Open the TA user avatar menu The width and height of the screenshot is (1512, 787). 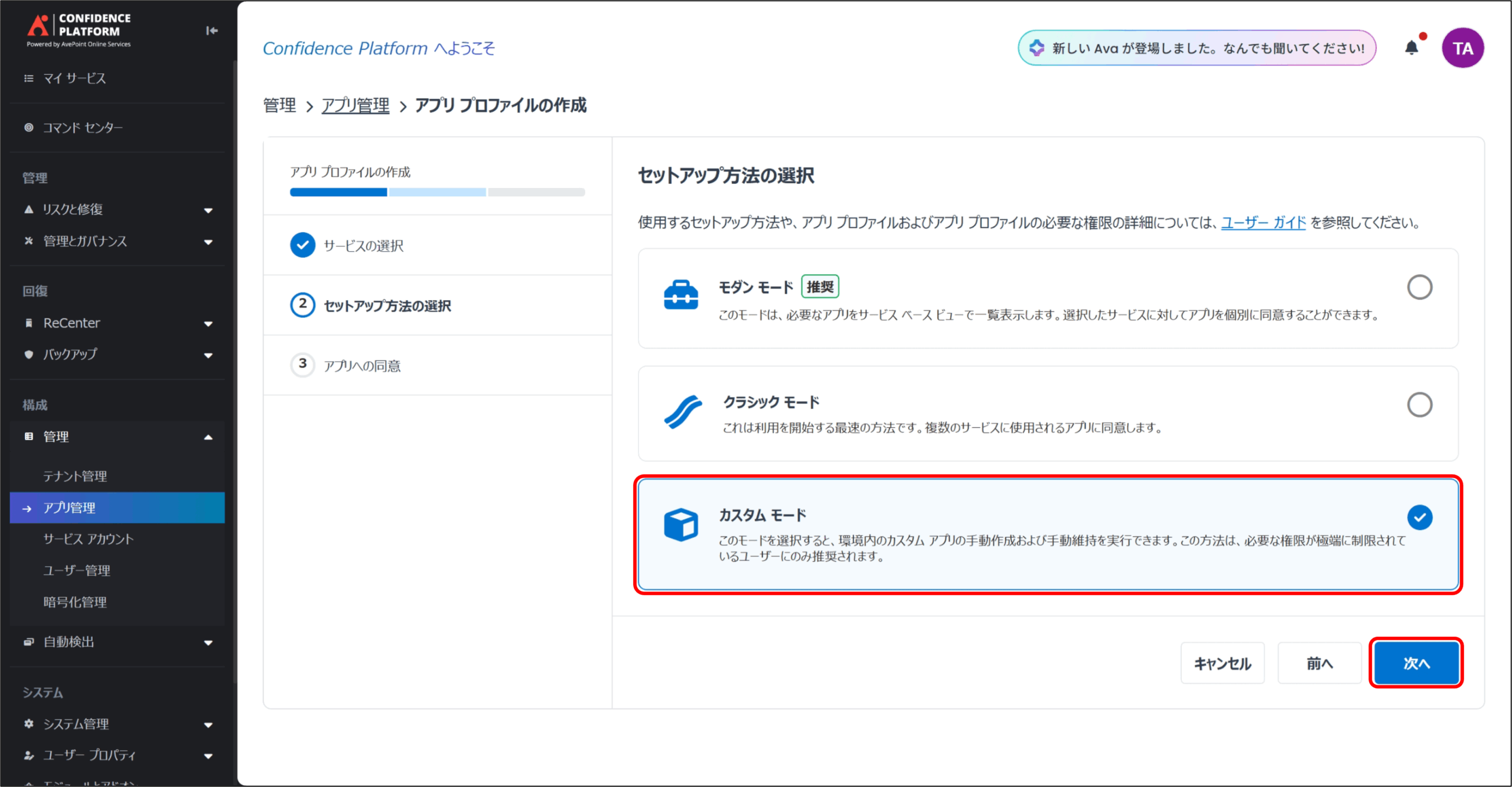[x=1462, y=48]
